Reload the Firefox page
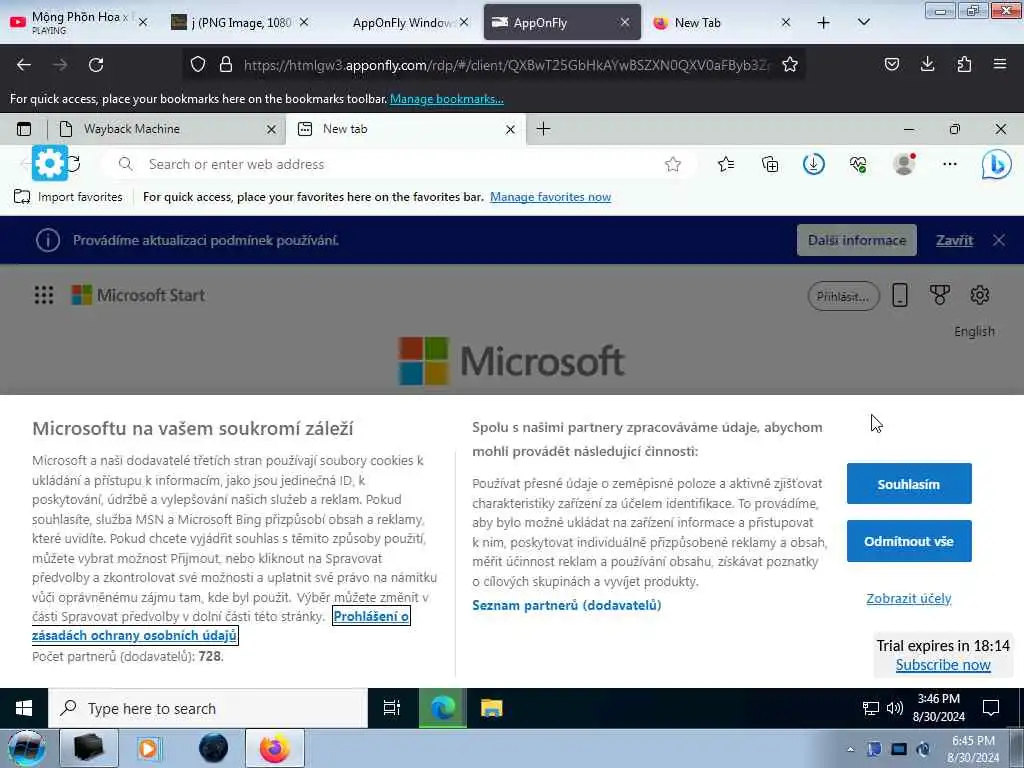The width and height of the screenshot is (1024, 768). point(96,65)
